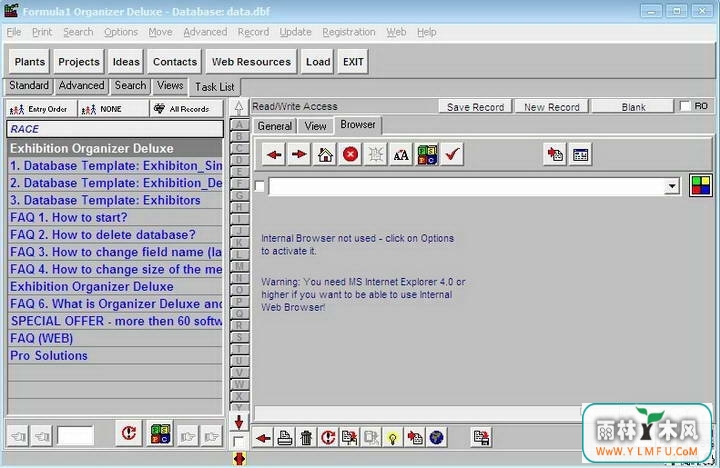Go to browser home page icon

pos(325,155)
